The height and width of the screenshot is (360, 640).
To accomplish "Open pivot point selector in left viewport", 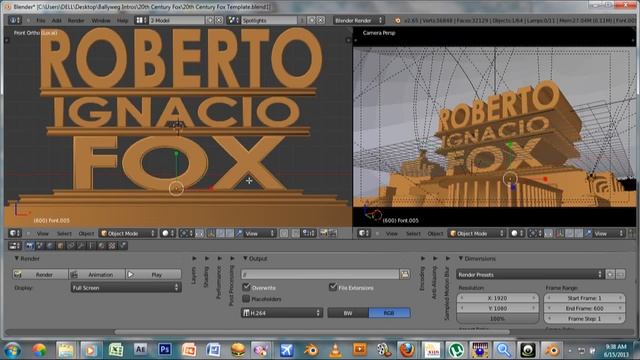I will click(x=186, y=233).
